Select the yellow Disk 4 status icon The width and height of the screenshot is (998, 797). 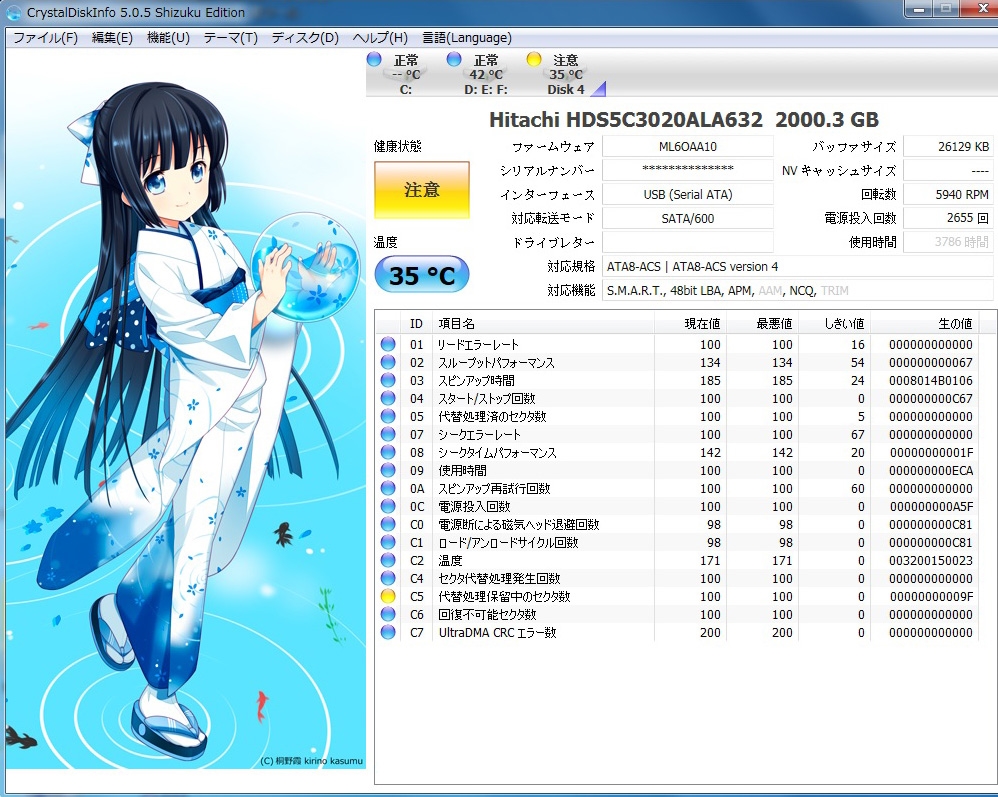(x=534, y=59)
